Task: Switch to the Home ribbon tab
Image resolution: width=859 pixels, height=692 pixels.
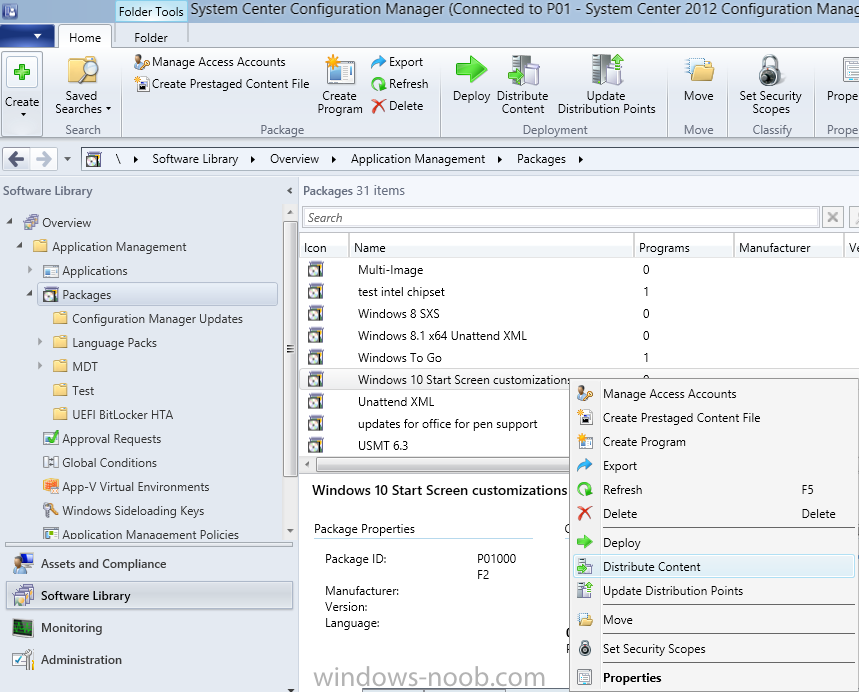Action: 85,38
